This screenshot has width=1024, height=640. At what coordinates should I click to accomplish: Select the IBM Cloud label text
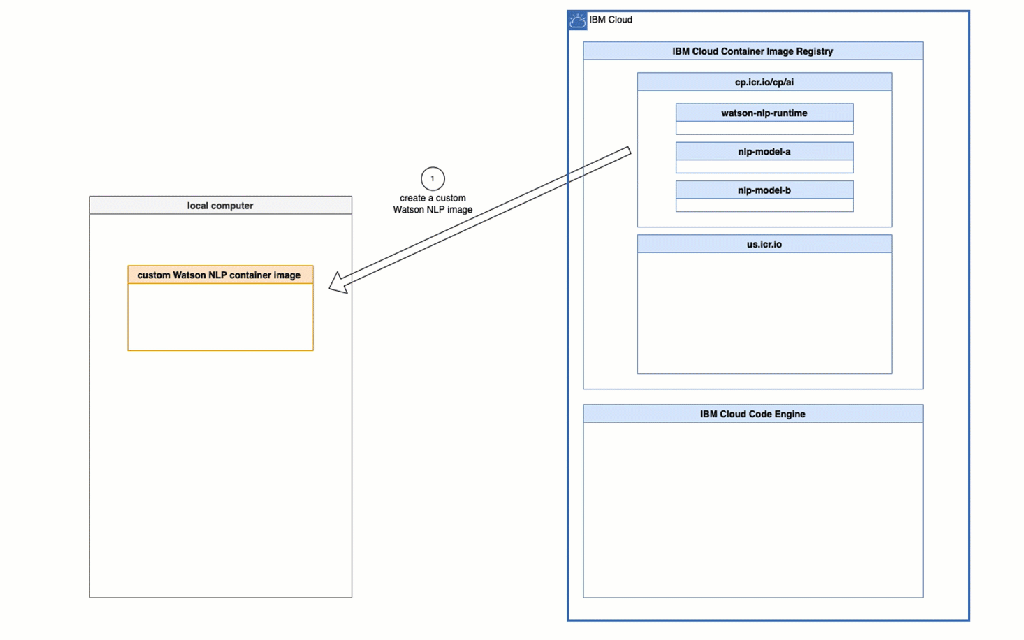point(611,20)
